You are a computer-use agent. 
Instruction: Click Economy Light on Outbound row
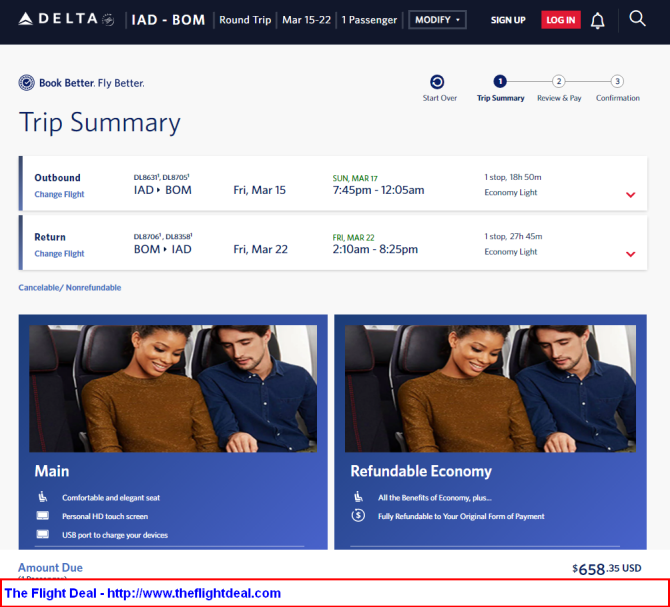click(511, 192)
